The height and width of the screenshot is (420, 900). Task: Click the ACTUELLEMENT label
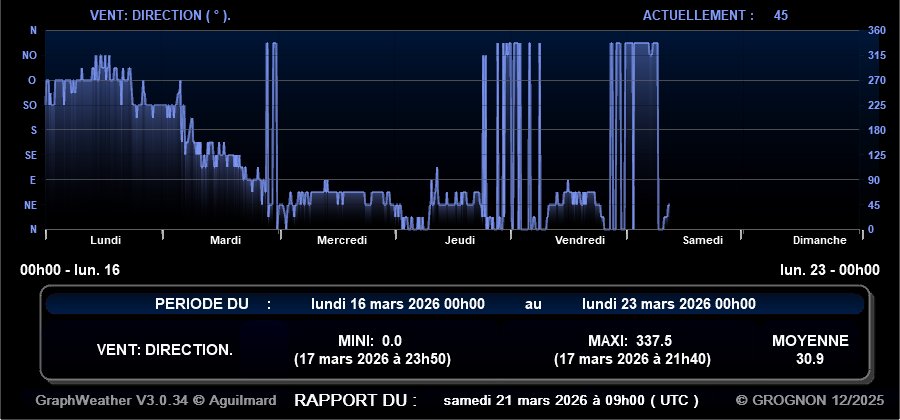[x=698, y=16]
